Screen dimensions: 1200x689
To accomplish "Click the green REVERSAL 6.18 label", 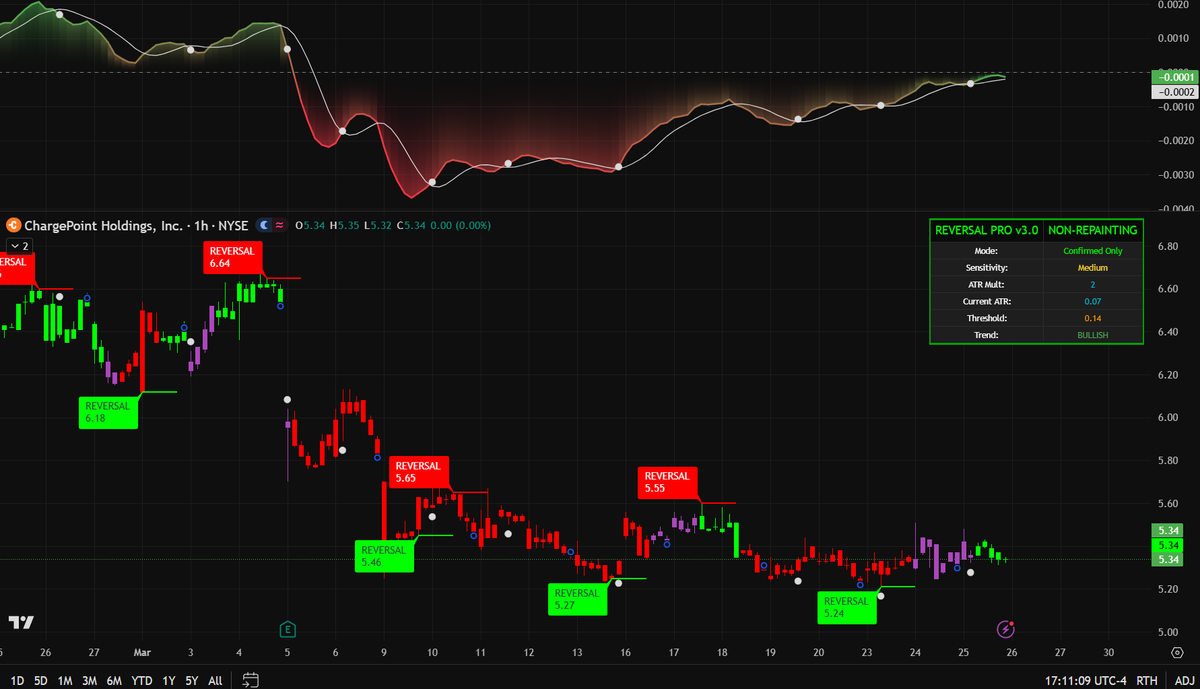I will 108,412.
